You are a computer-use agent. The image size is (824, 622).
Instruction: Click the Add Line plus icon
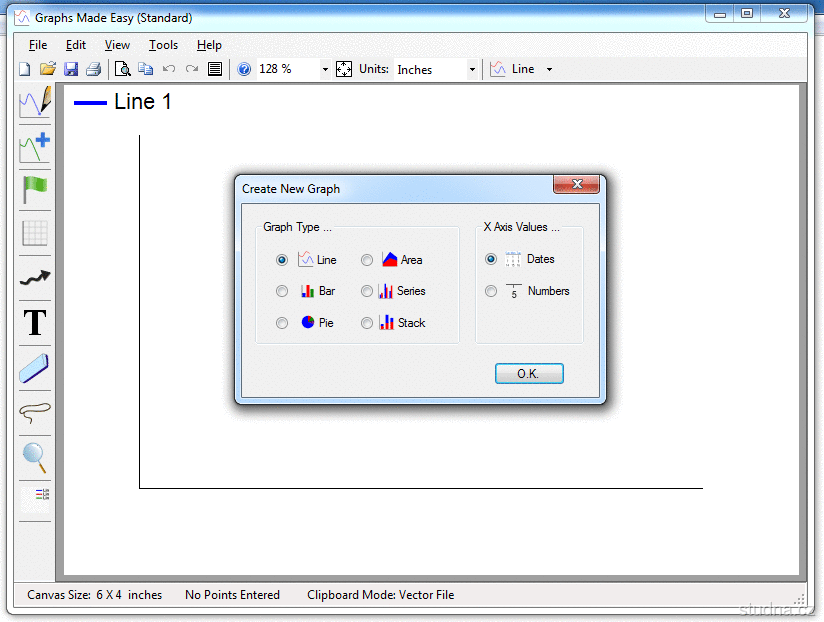tap(35, 148)
